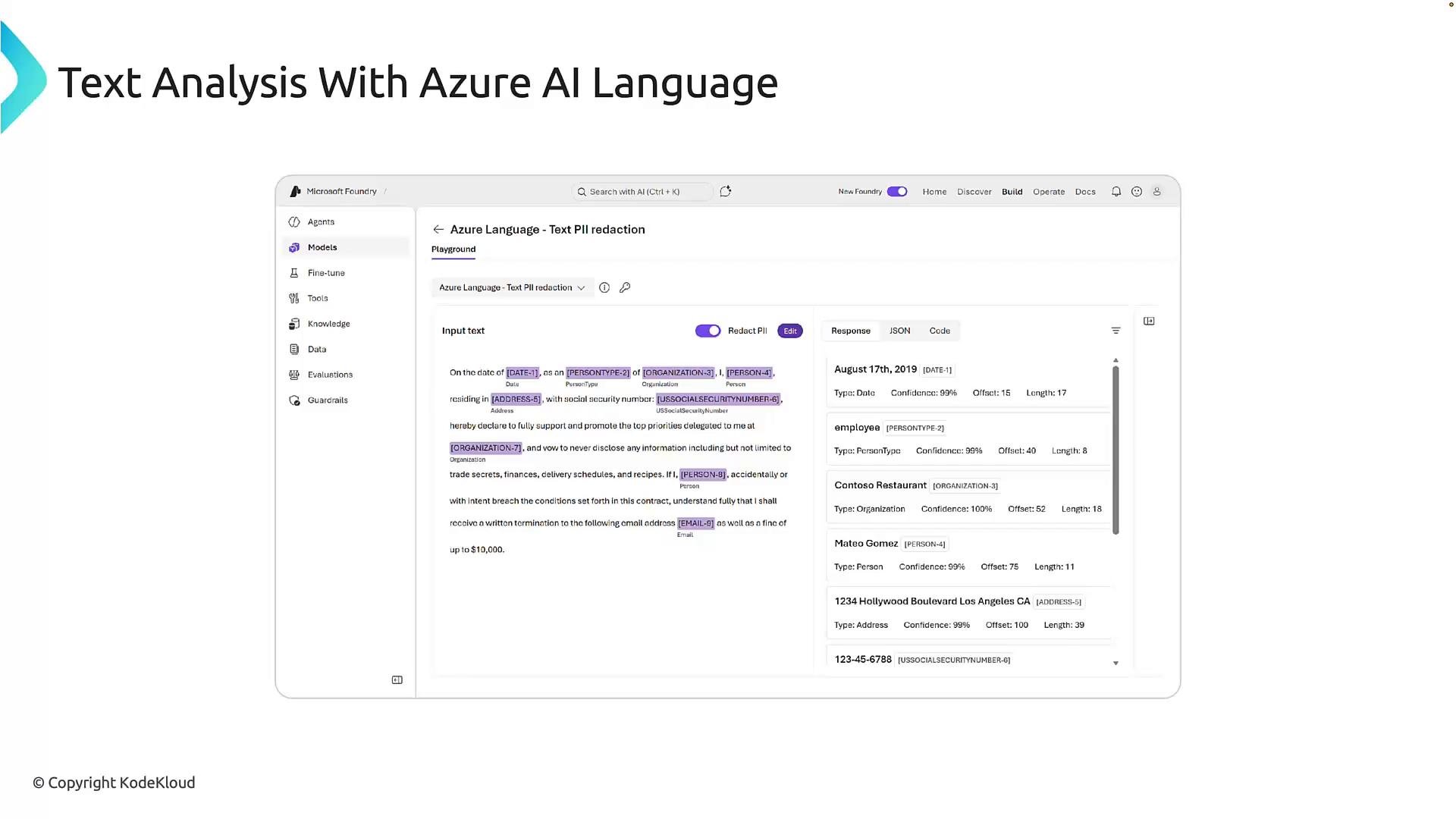Open the Home menu item
Screen dimensions: 1456x819
tap(934, 192)
